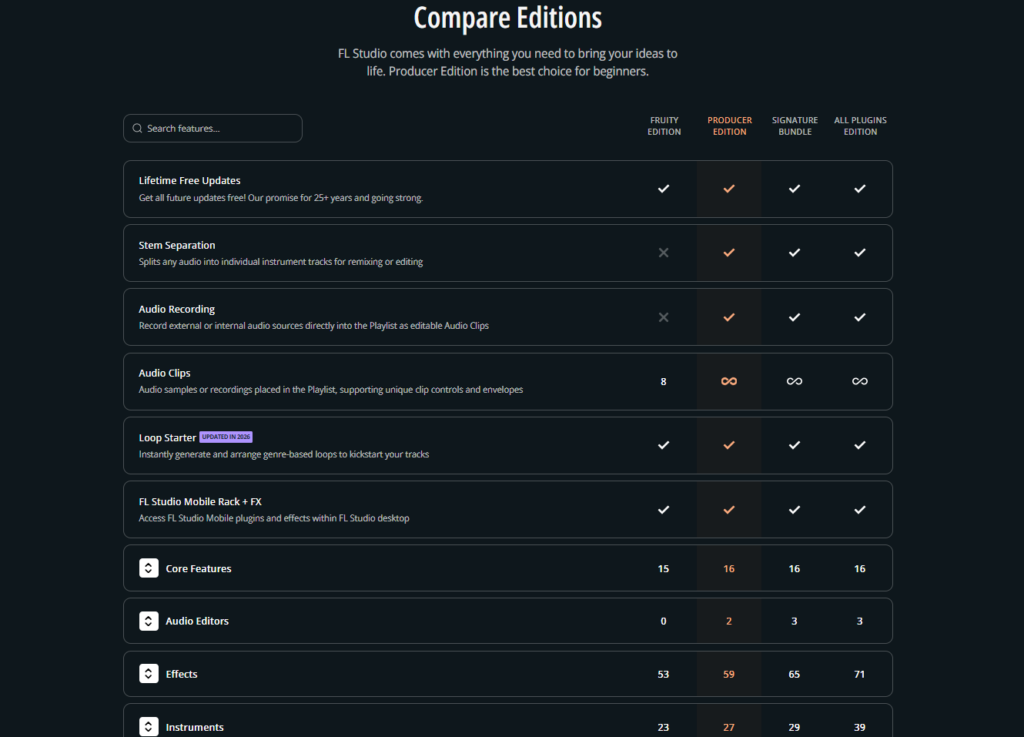Select the Fruity Edition column header
This screenshot has width=1024, height=737.
point(664,126)
